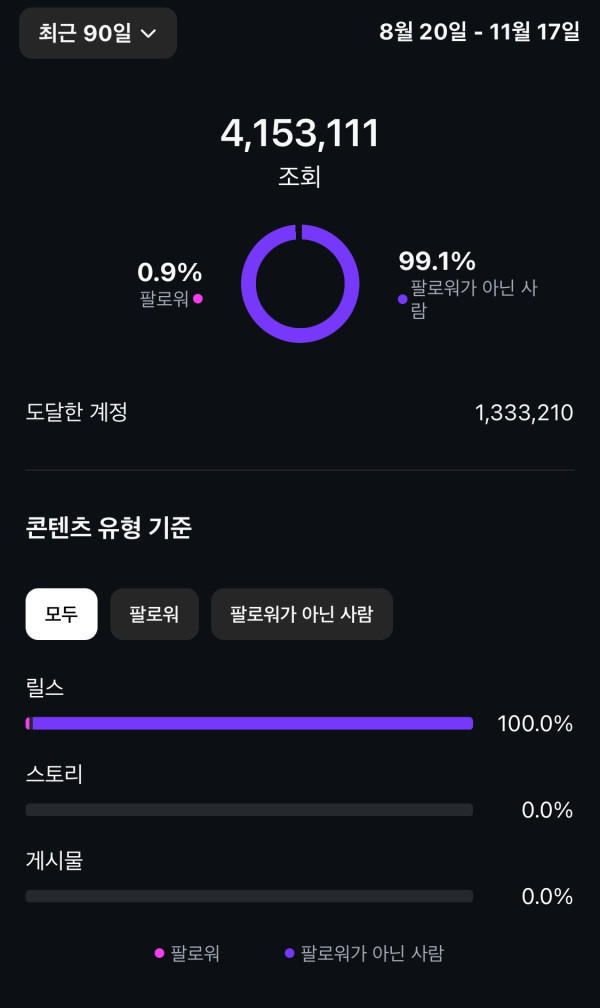This screenshot has width=600, height=1008.
Task: Click the 1,333,210 reached accounts value
Action: 524,412
